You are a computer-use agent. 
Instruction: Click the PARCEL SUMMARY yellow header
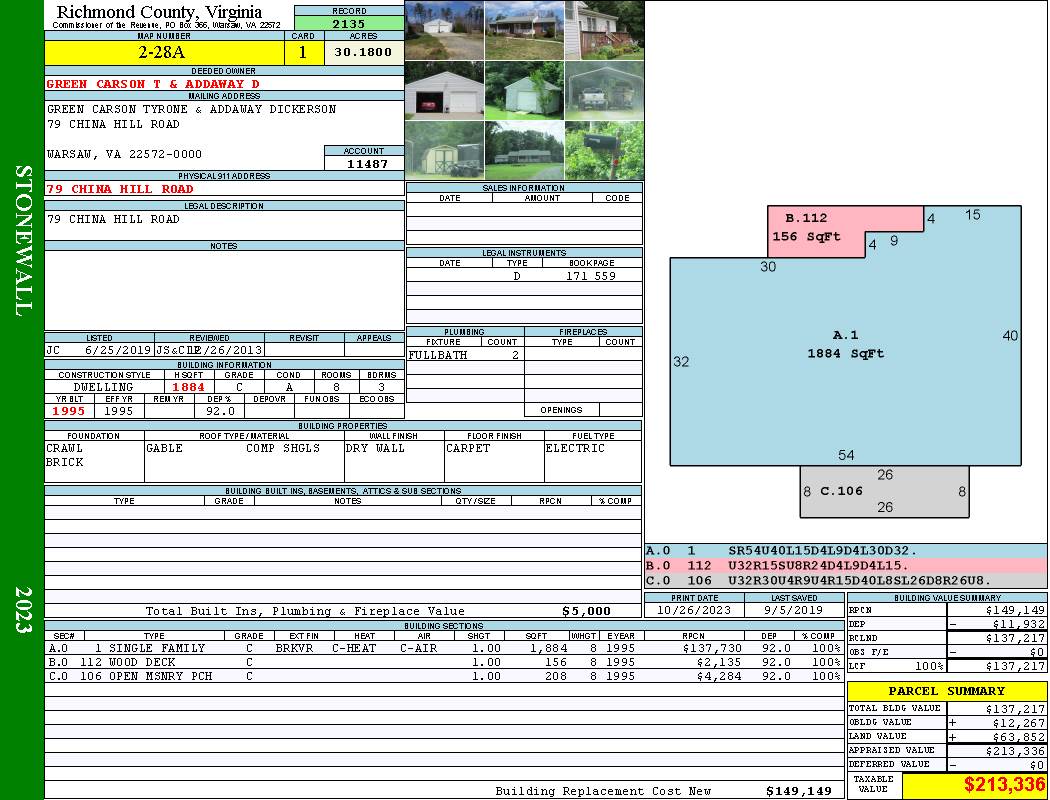(947, 691)
